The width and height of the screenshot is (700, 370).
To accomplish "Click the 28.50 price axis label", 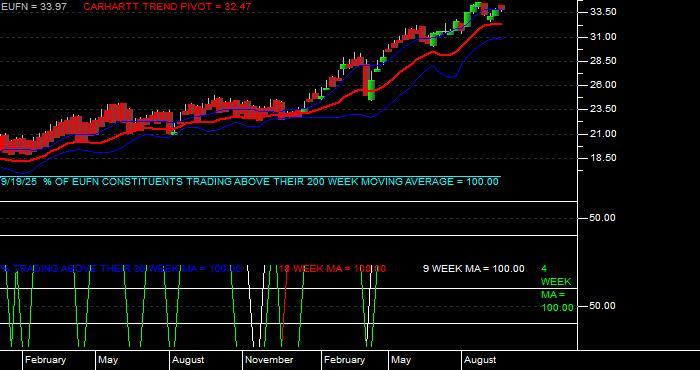I will click(x=603, y=60).
